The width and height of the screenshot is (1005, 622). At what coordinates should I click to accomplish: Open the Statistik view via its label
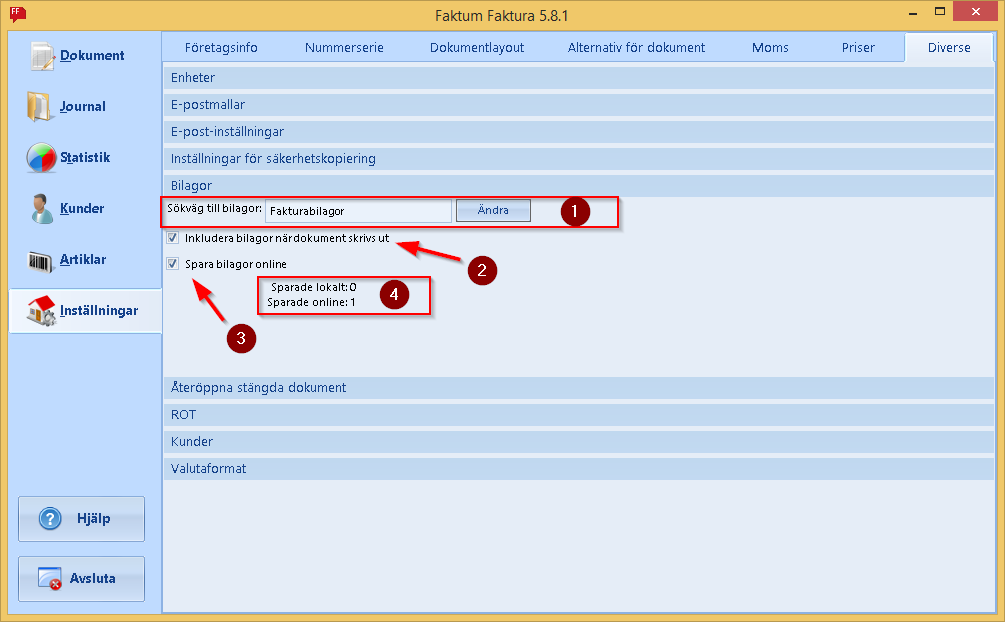click(x=85, y=158)
